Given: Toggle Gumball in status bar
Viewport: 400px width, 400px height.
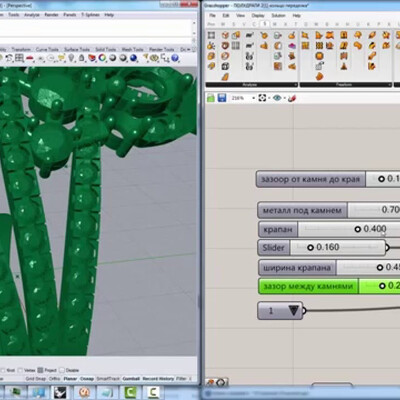Looking at the screenshot, I should 131,379.
